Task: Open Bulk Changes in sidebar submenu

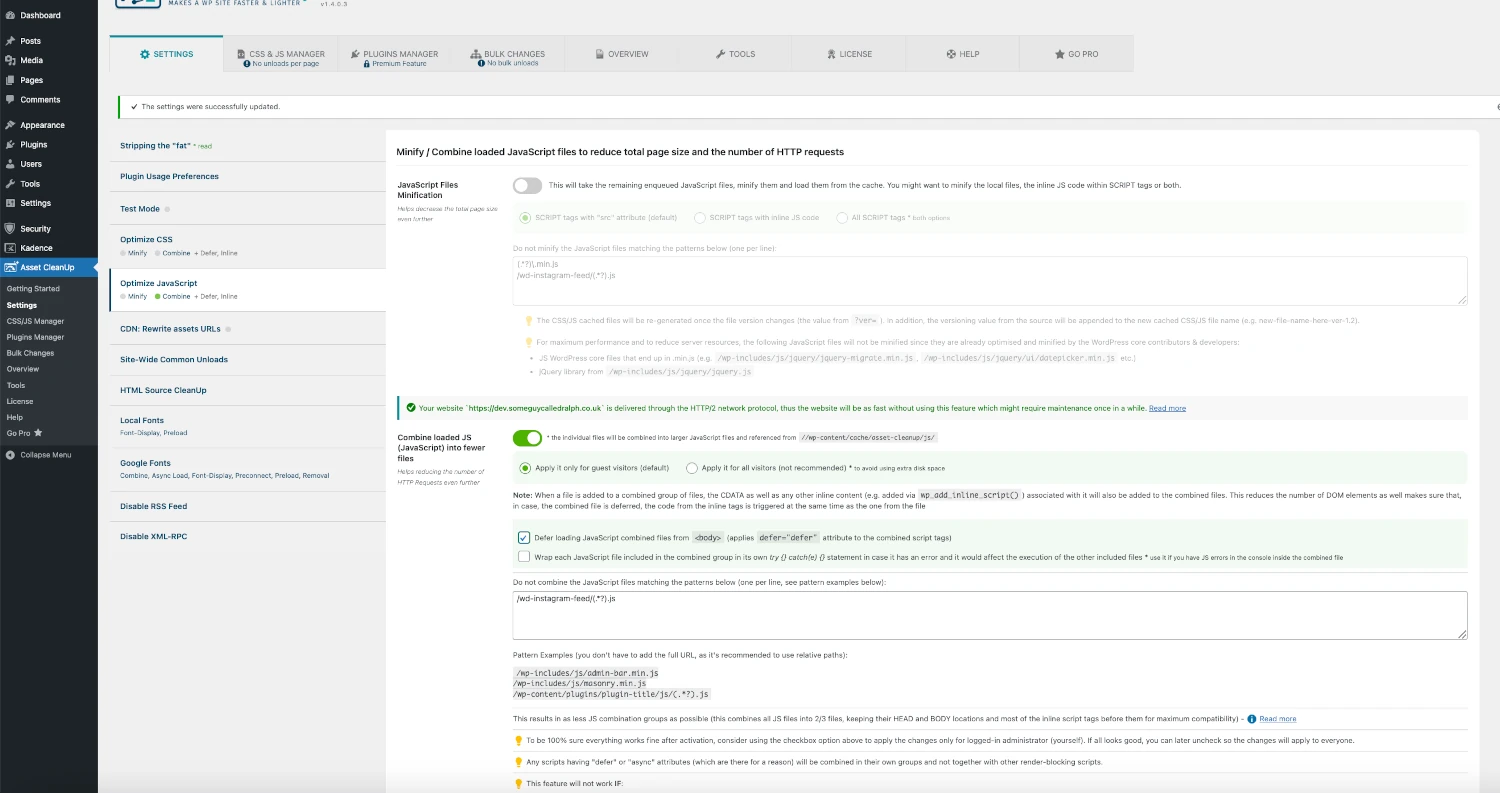Action: (x=30, y=353)
